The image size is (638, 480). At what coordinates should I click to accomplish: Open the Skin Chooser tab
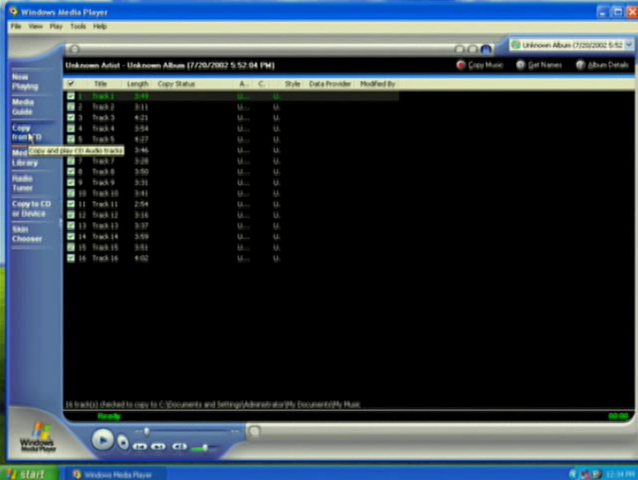[27, 234]
